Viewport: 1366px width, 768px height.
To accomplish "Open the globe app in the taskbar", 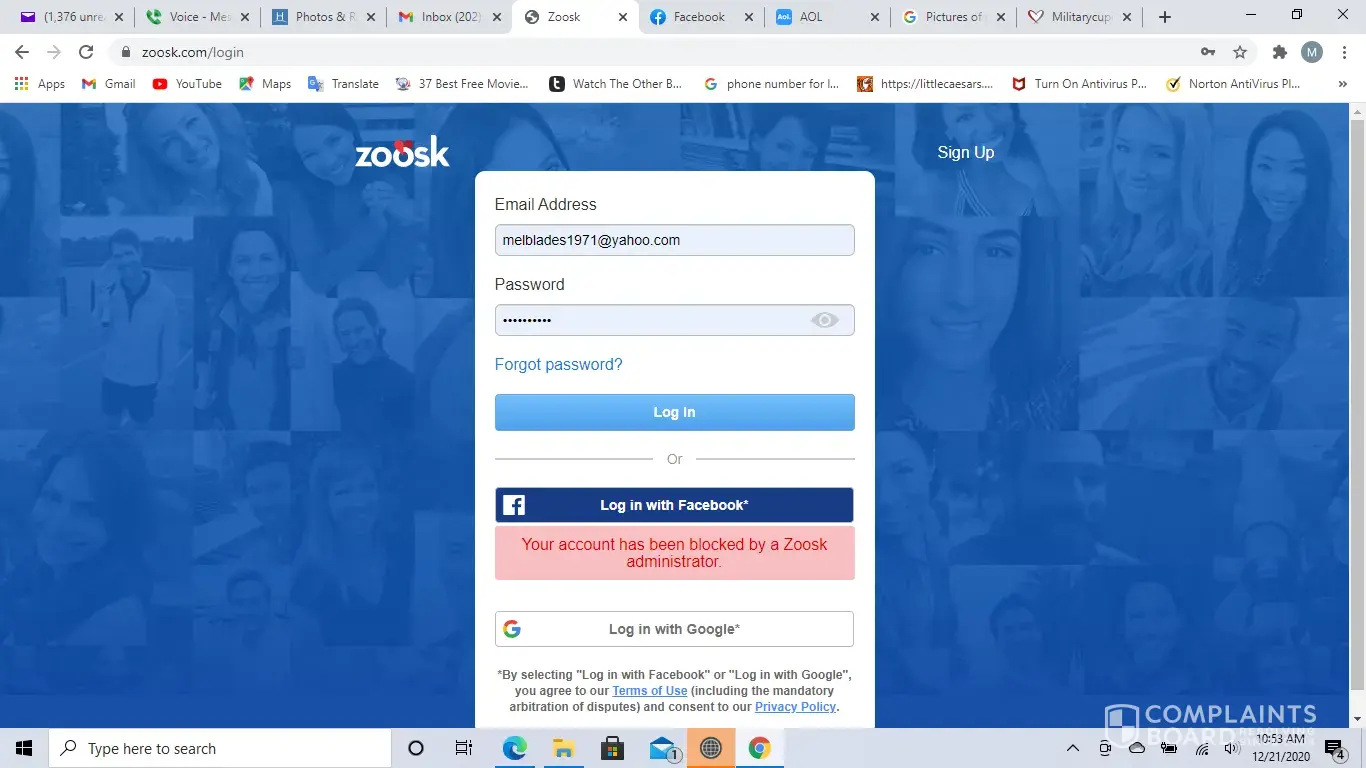I will (x=711, y=748).
